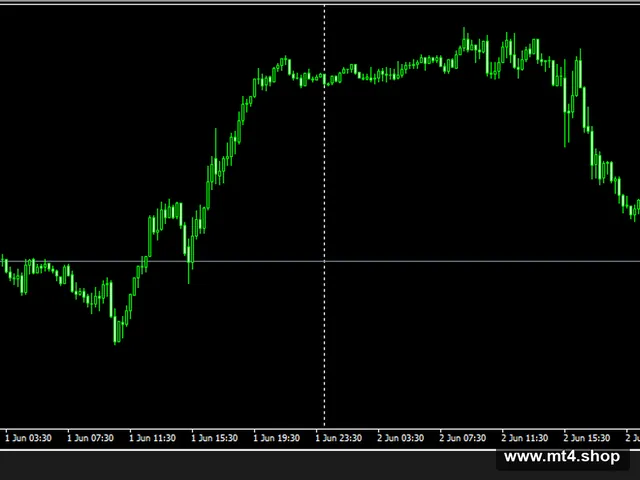Click the 1 Jun 23:30 time label
Viewport: 640px width, 480px height.
coord(339,438)
